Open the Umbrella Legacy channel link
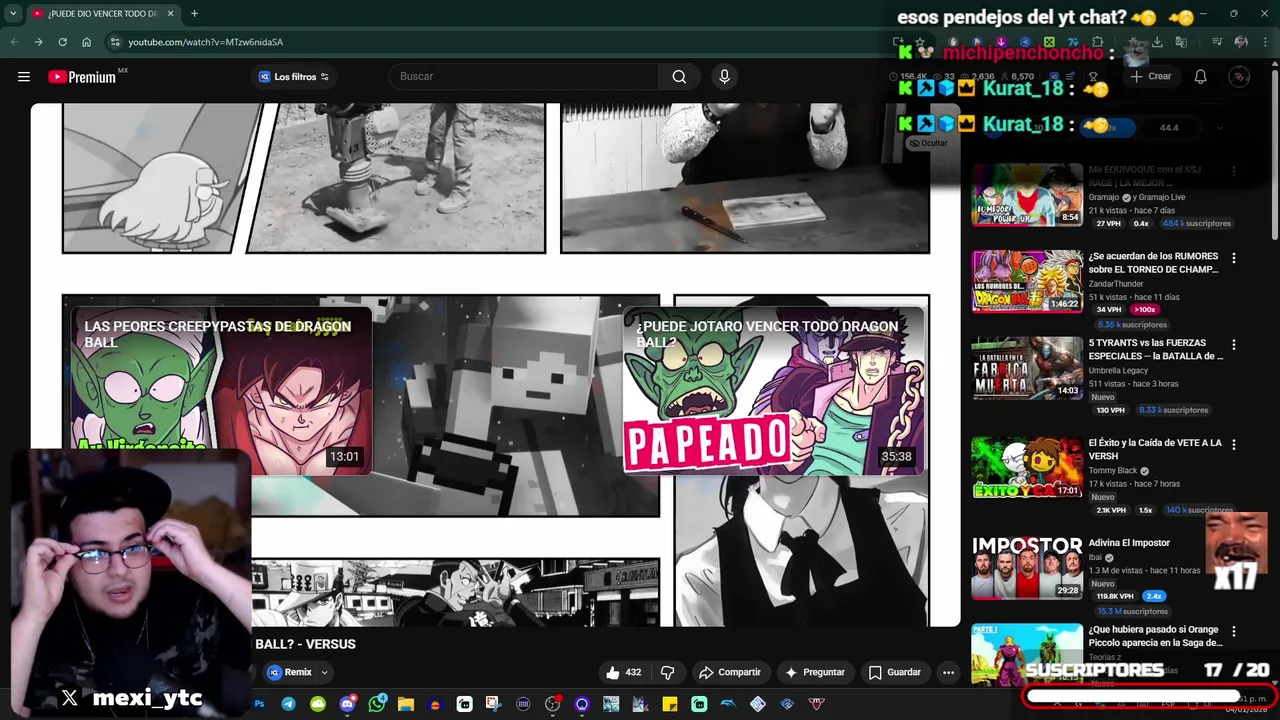1280x720 pixels. 1118,370
